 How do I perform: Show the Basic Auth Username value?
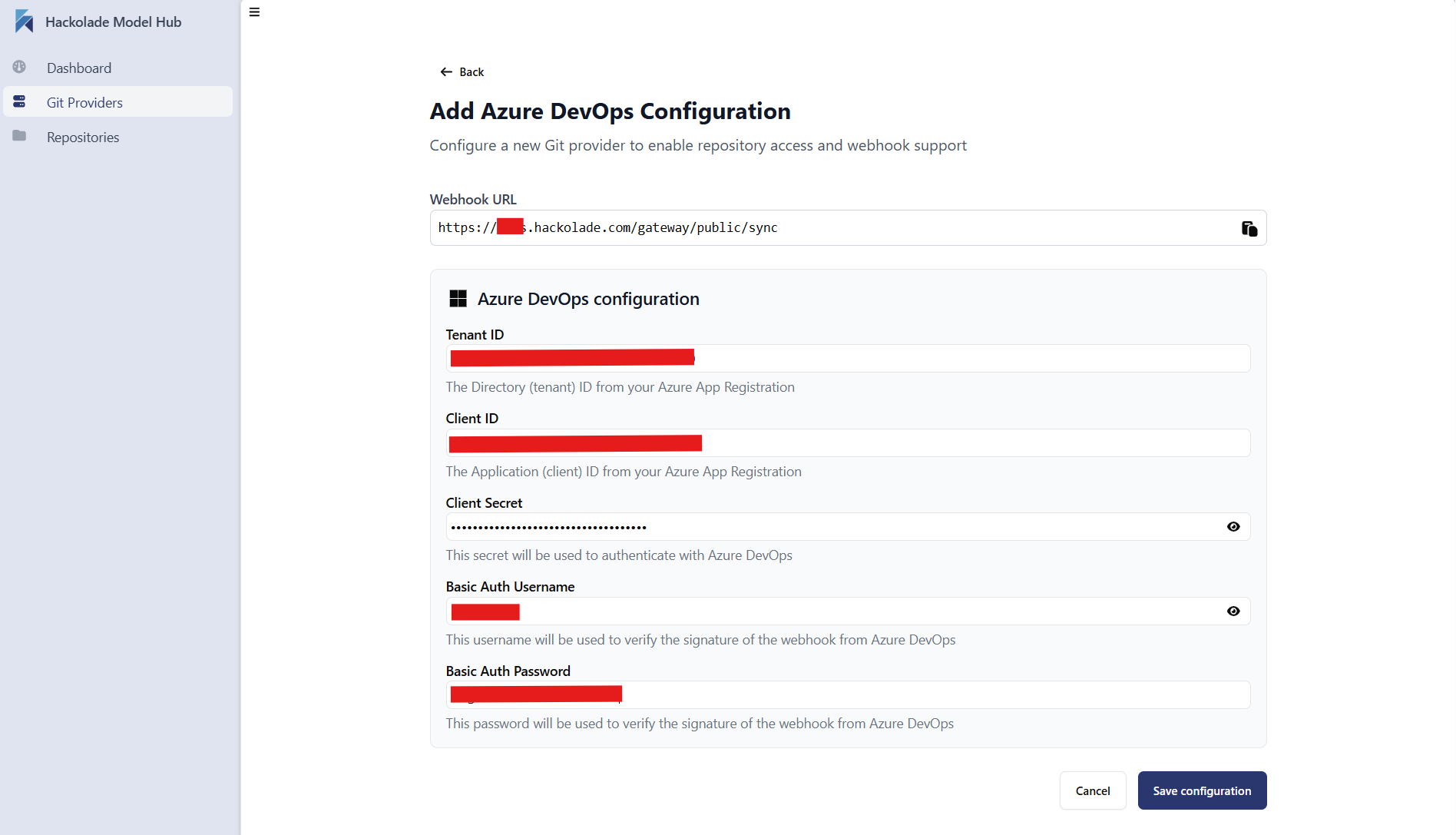click(1233, 611)
